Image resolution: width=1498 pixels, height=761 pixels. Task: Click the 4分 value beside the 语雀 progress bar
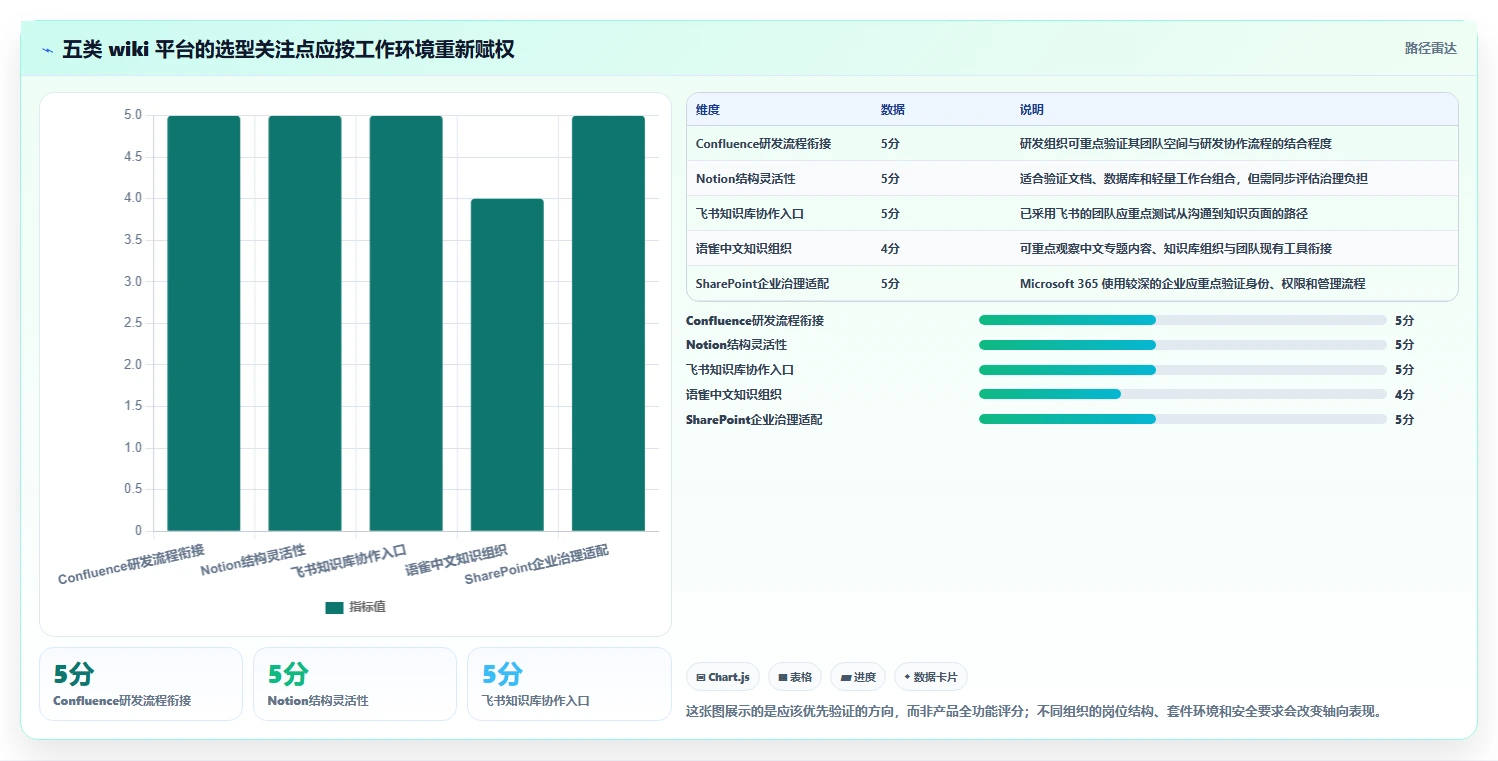(1404, 395)
